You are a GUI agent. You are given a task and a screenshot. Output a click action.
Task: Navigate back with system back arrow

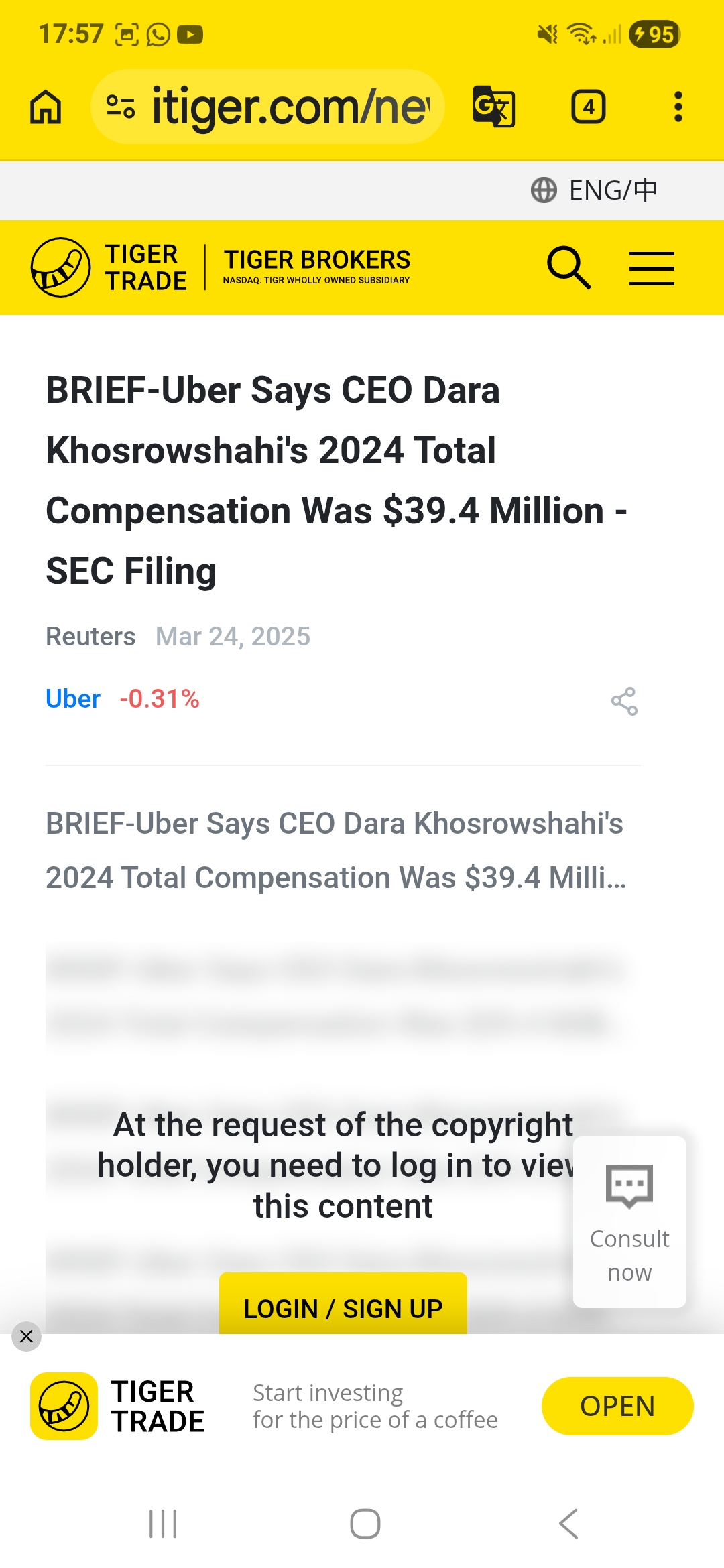point(568,1524)
